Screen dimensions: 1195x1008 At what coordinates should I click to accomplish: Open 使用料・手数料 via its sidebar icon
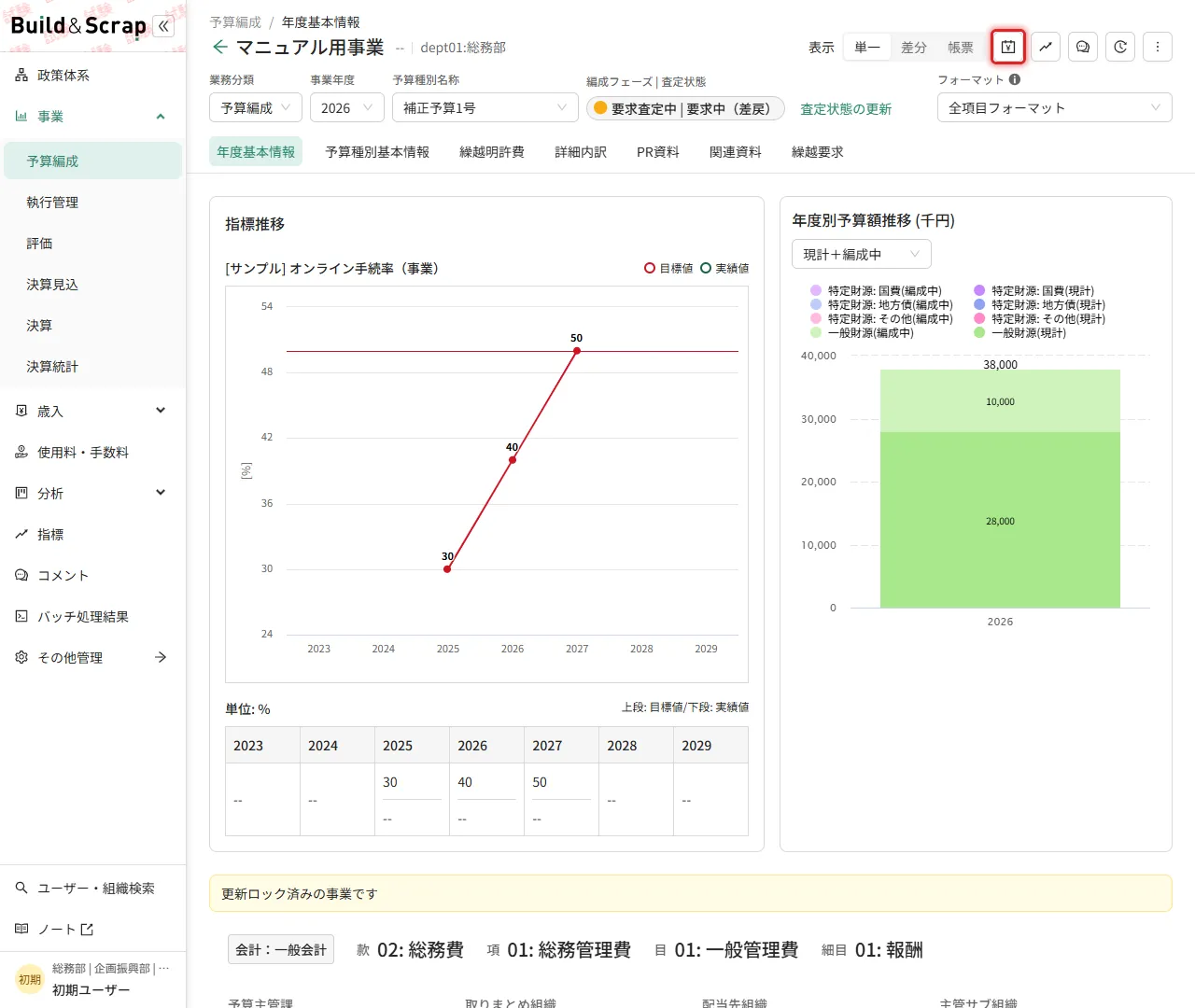[x=21, y=453]
